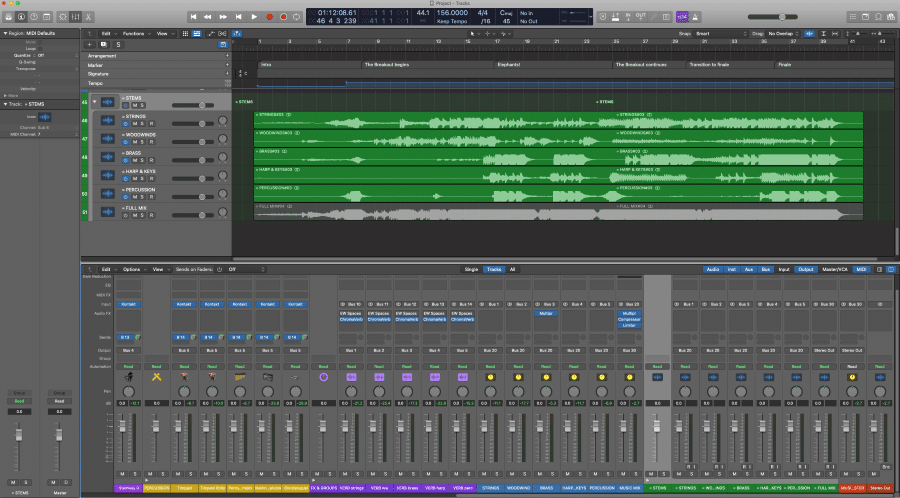Click the FULL MIX track pan knob

tap(223, 212)
